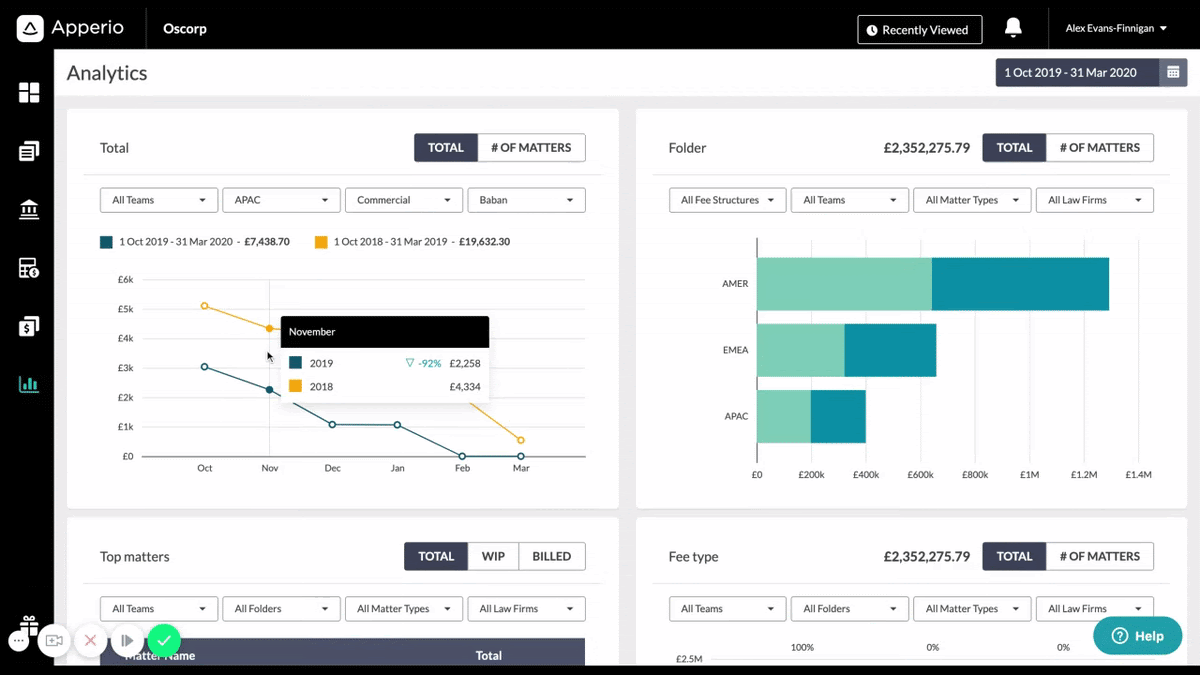Open All Law Firms dropdown in Top matters
The height and width of the screenshot is (675, 1200).
point(526,609)
